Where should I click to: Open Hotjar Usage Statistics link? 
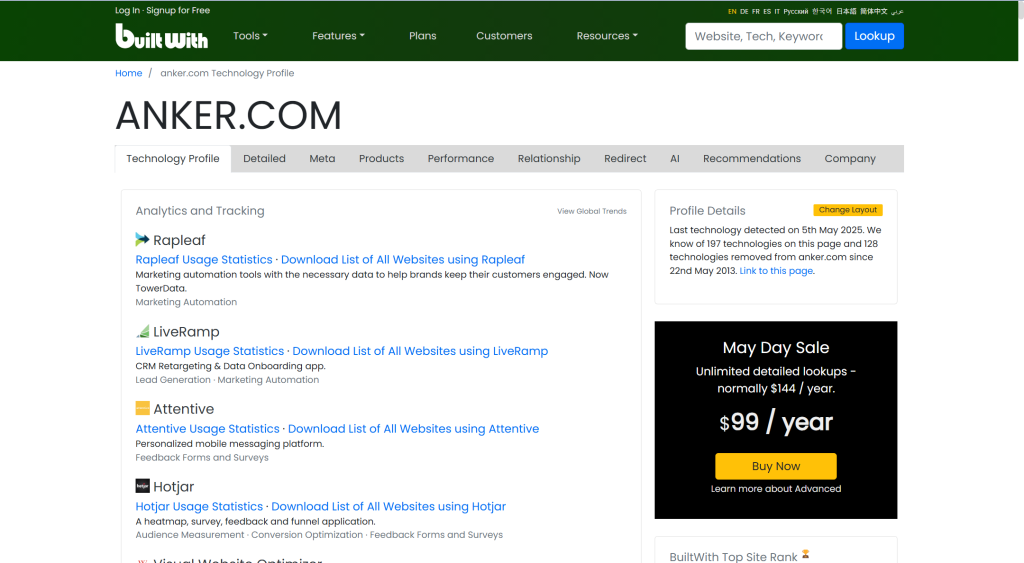point(199,506)
